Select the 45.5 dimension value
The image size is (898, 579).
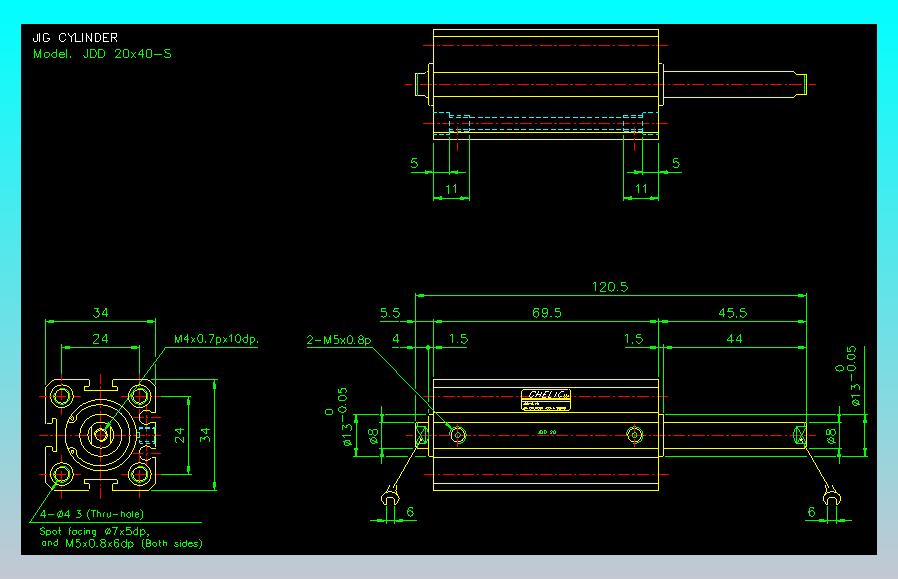pyautogui.click(x=732, y=313)
